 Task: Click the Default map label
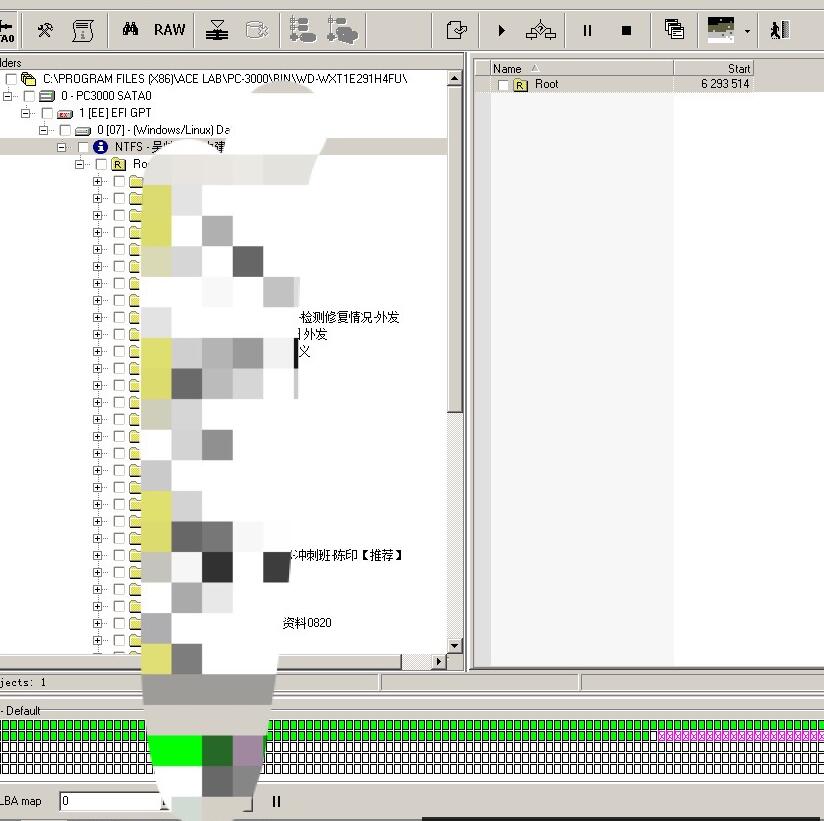point(23,711)
